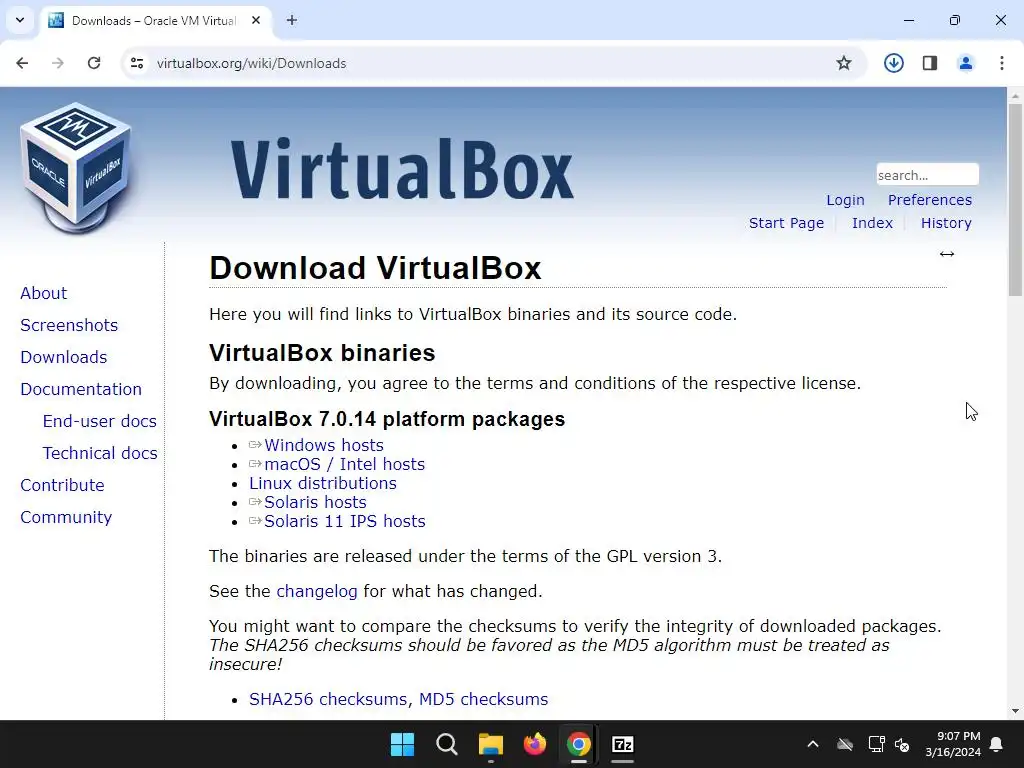The height and width of the screenshot is (768, 1024).
Task: Show hidden system tray icons chevron
Action: tap(813, 744)
